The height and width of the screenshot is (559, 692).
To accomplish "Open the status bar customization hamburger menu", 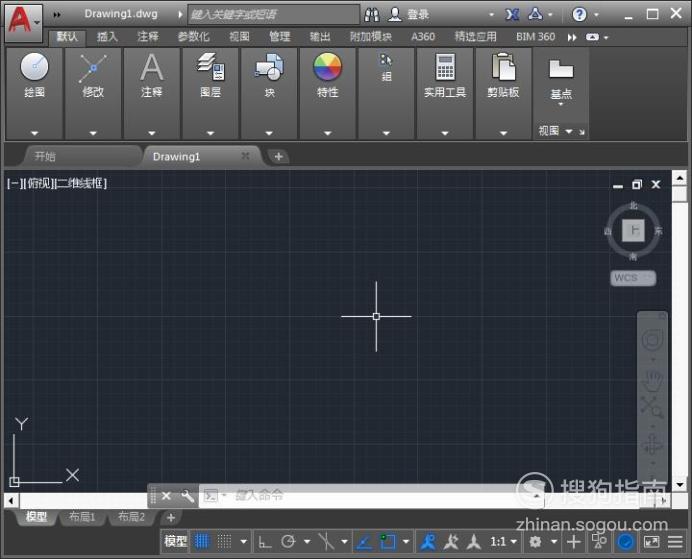I will 675,542.
